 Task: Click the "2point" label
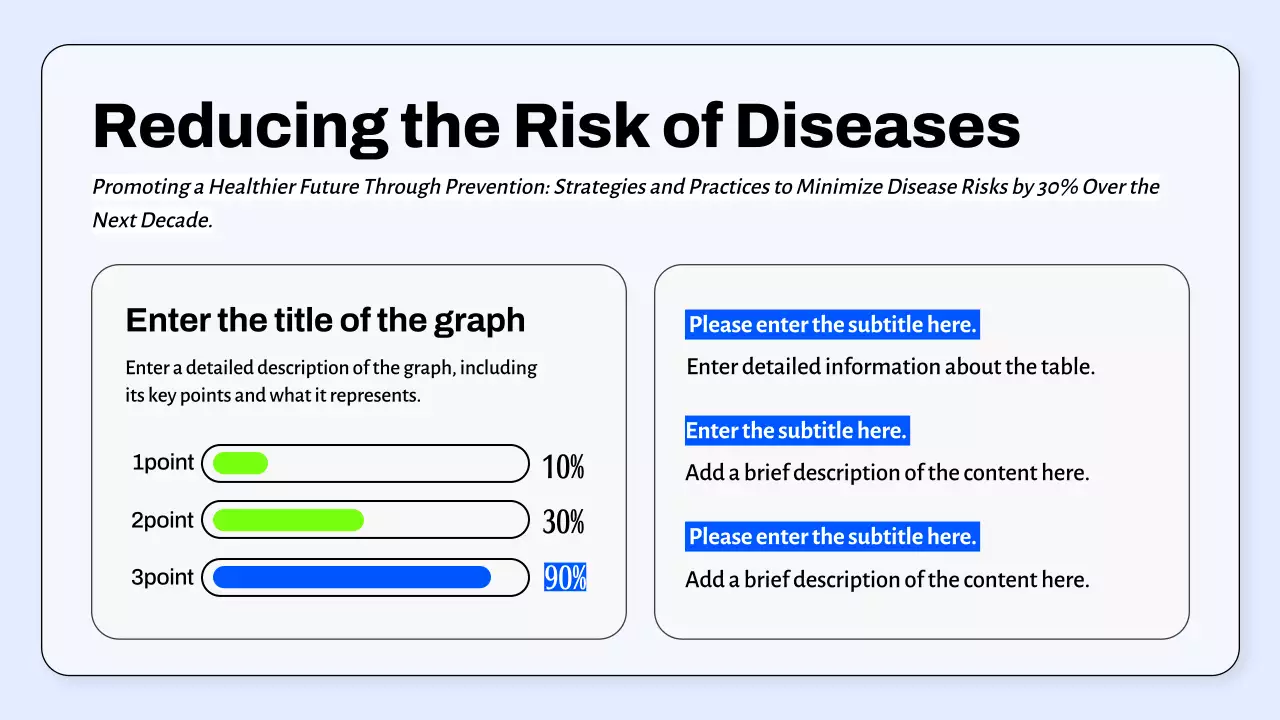pyautogui.click(x=163, y=520)
